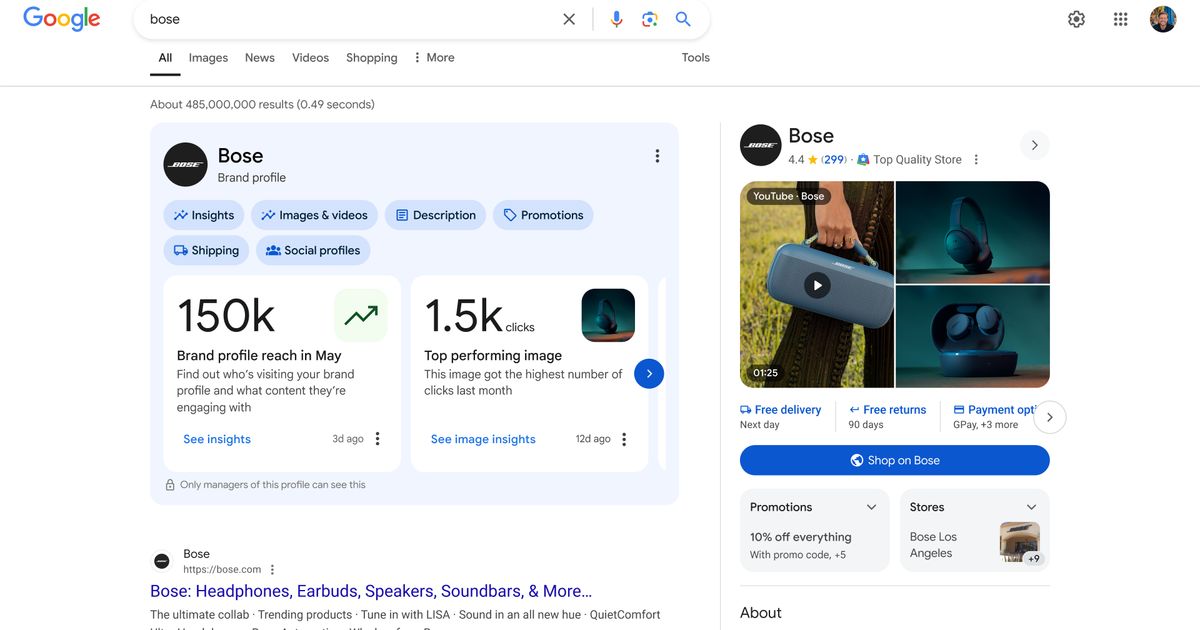Open the Bose Headphones, Earbuds, Speakers result

click(x=371, y=591)
